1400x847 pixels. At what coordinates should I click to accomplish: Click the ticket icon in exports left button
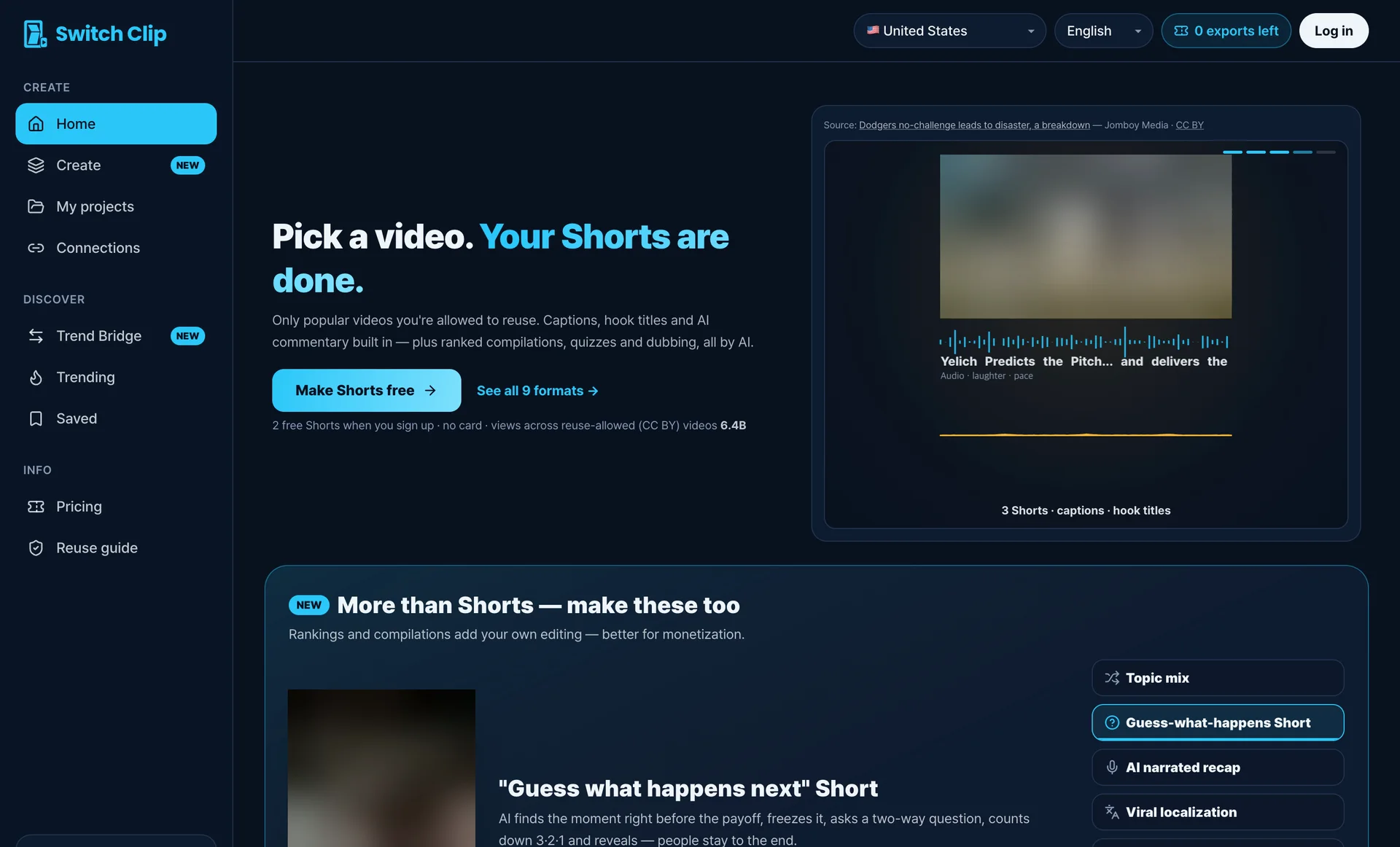pos(1181,31)
